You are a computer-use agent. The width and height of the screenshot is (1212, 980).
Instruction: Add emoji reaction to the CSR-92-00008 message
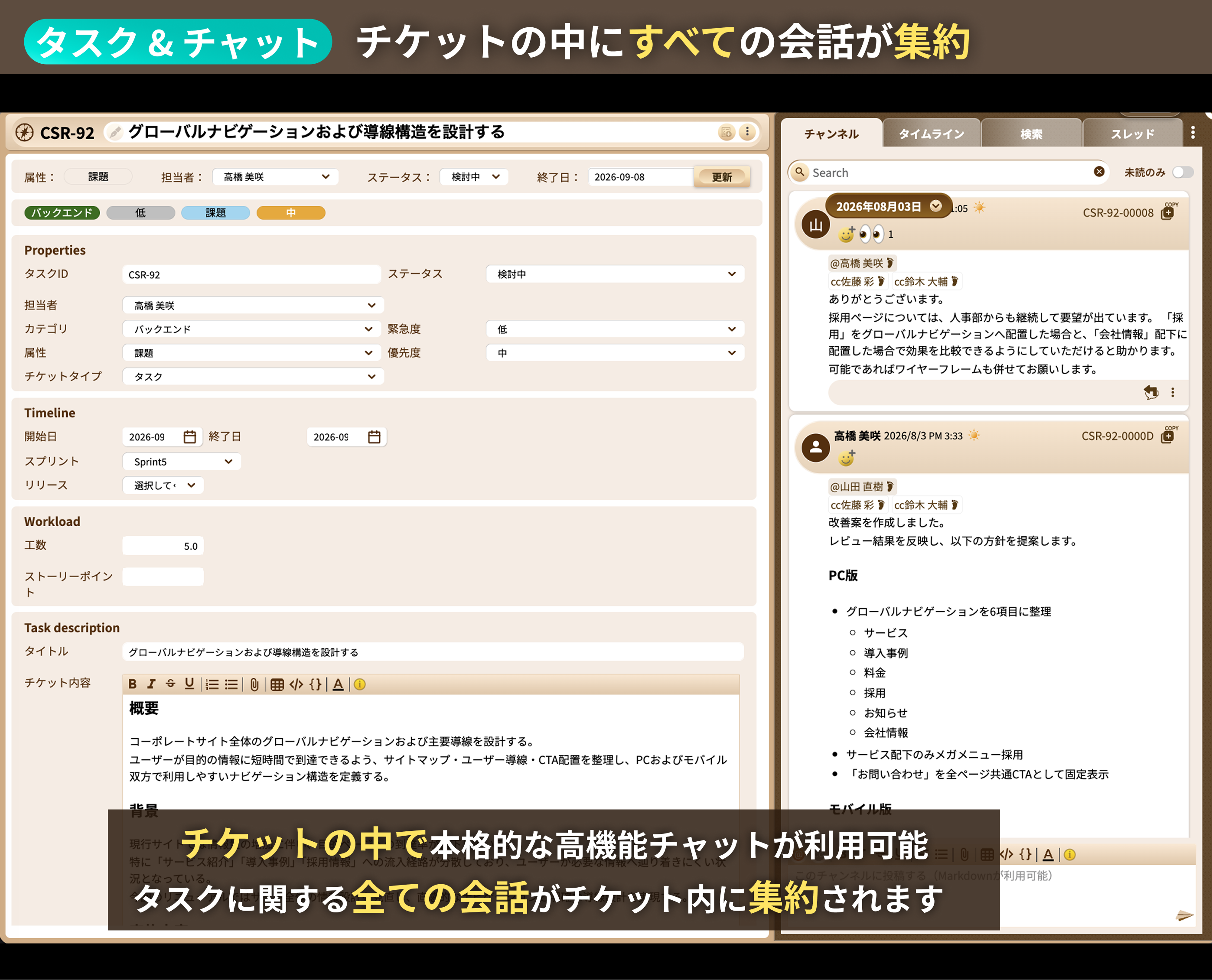click(846, 234)
